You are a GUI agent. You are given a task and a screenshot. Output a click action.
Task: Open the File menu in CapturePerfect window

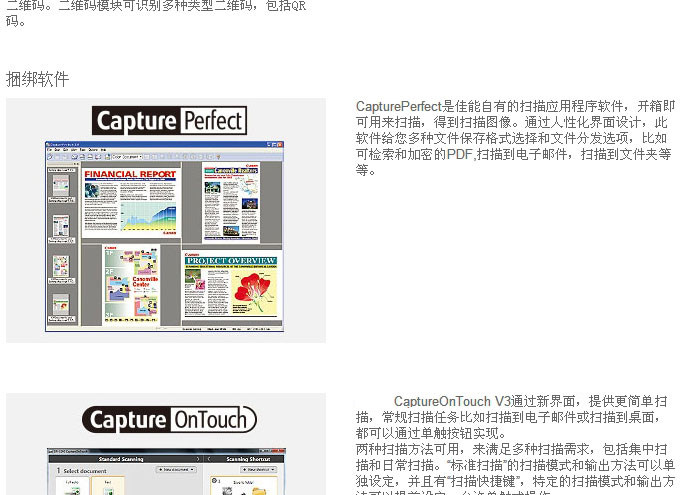50,150
